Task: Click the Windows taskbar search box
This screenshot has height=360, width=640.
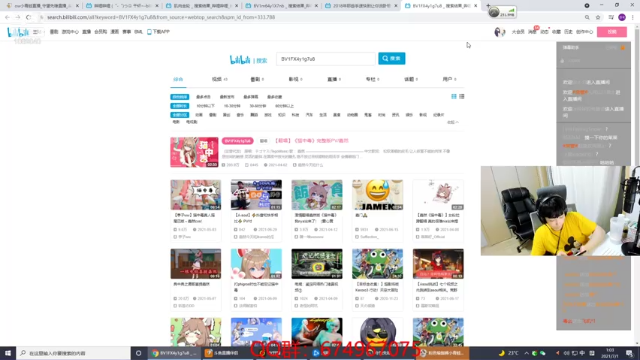Action: click(73, 353)
